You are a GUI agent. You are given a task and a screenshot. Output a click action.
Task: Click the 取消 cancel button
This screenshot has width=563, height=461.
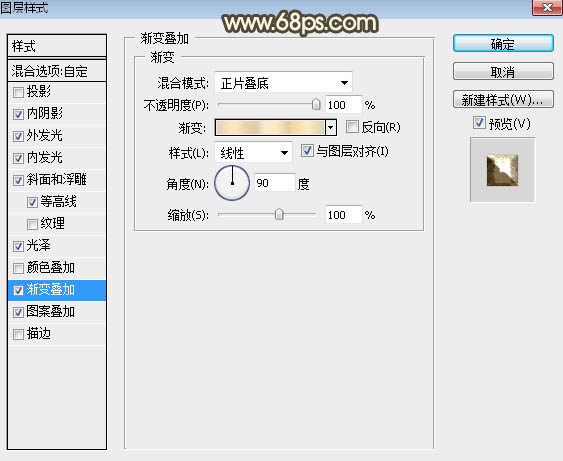pos(503,71)
